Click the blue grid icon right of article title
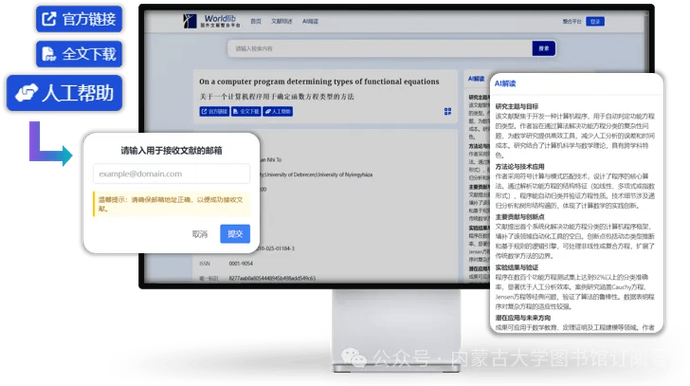The image size is (690, 386). tap(448, 111)
